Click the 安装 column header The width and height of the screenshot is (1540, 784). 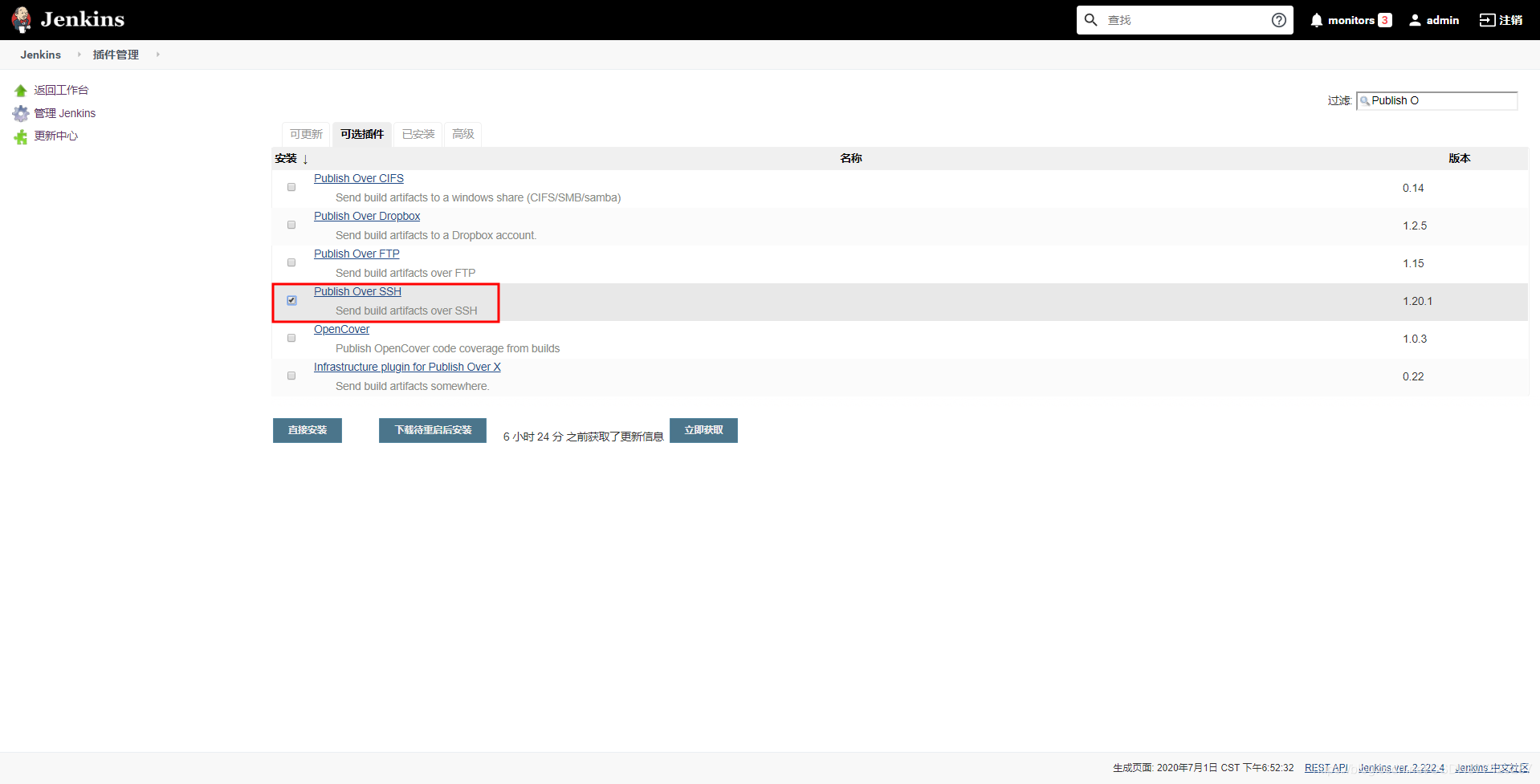pyautogui.click(x=286, y=158)
